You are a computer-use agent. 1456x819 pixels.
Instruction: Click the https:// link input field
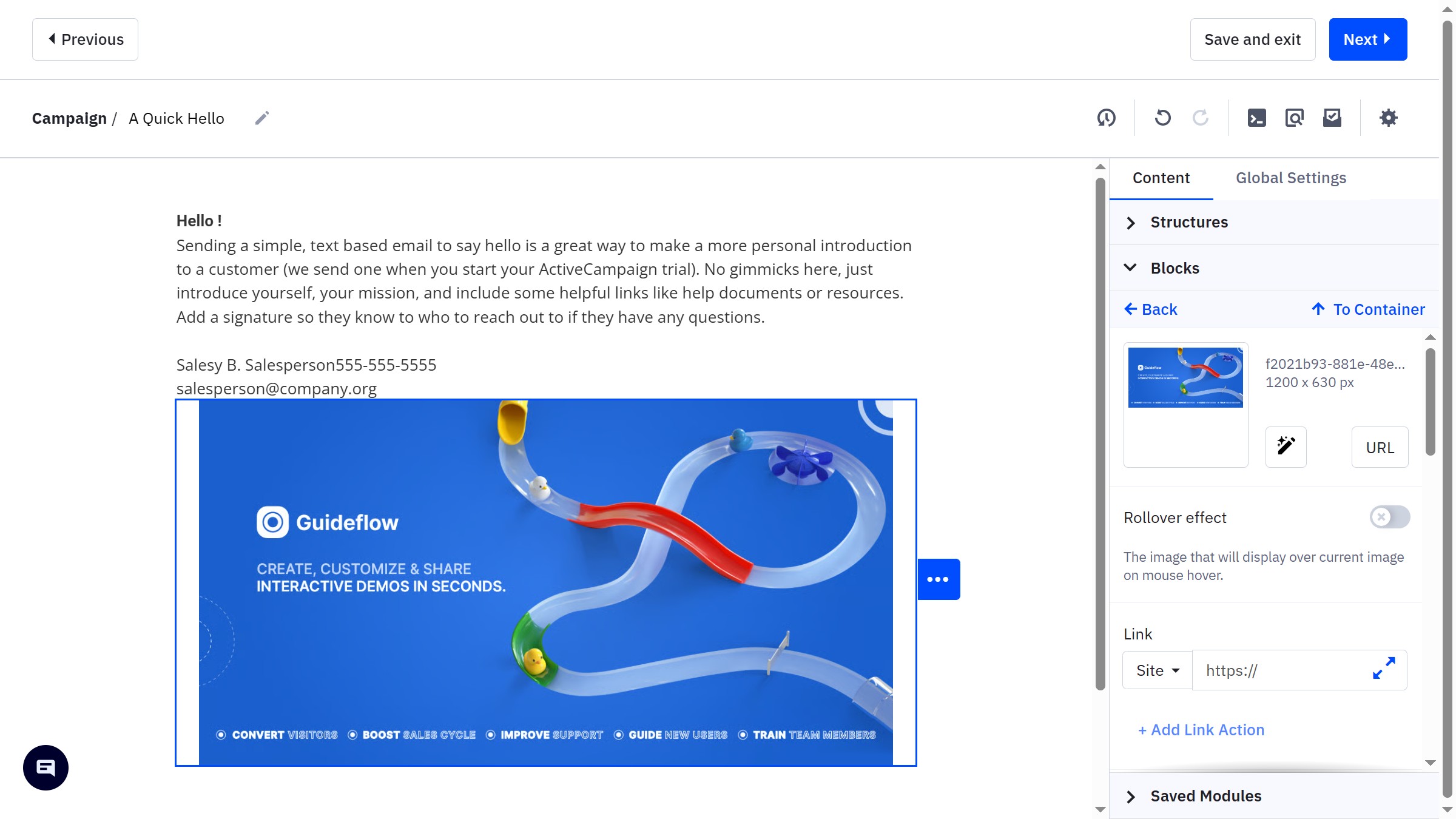(1280, 670)
